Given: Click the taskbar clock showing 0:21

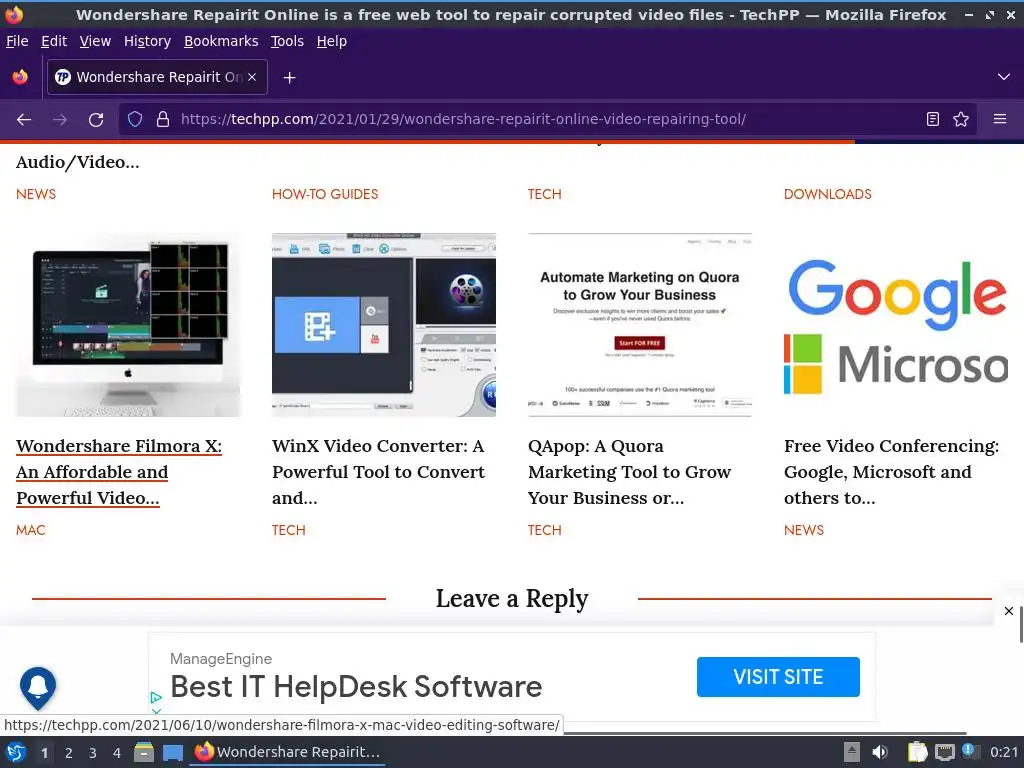Looking at the screenshot, I should (1004, 752).
